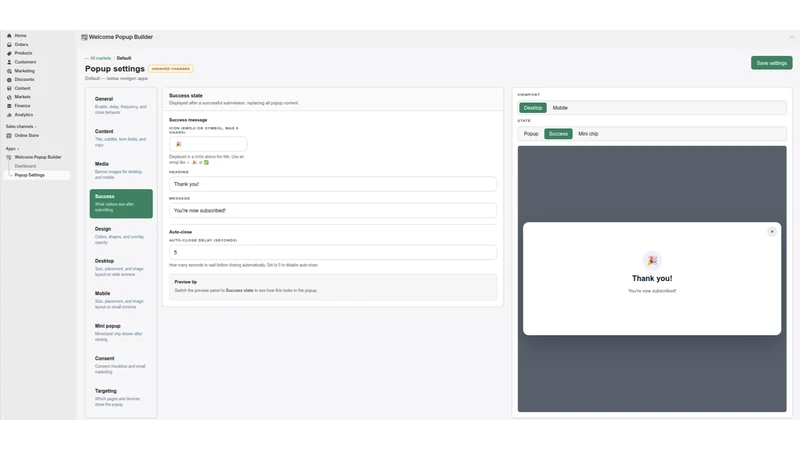Click the Products tag icon
The image size is (800, 450).
click(x=9, y=53)
